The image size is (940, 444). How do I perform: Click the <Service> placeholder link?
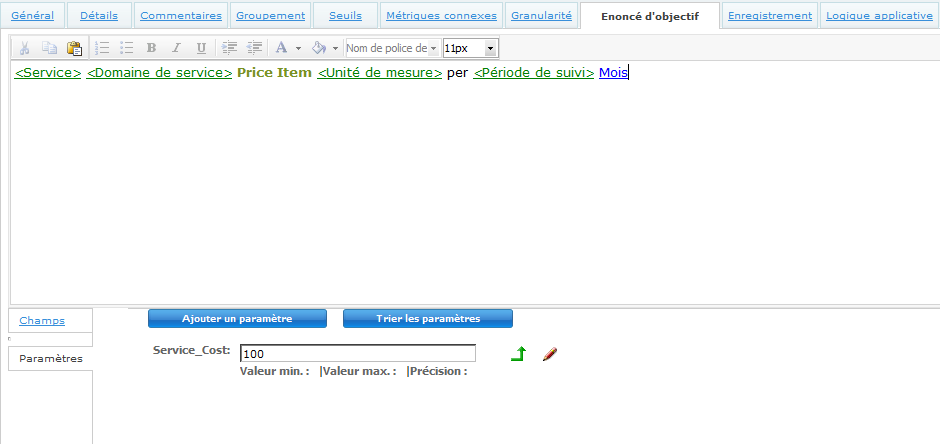click(x=48, y=73)
